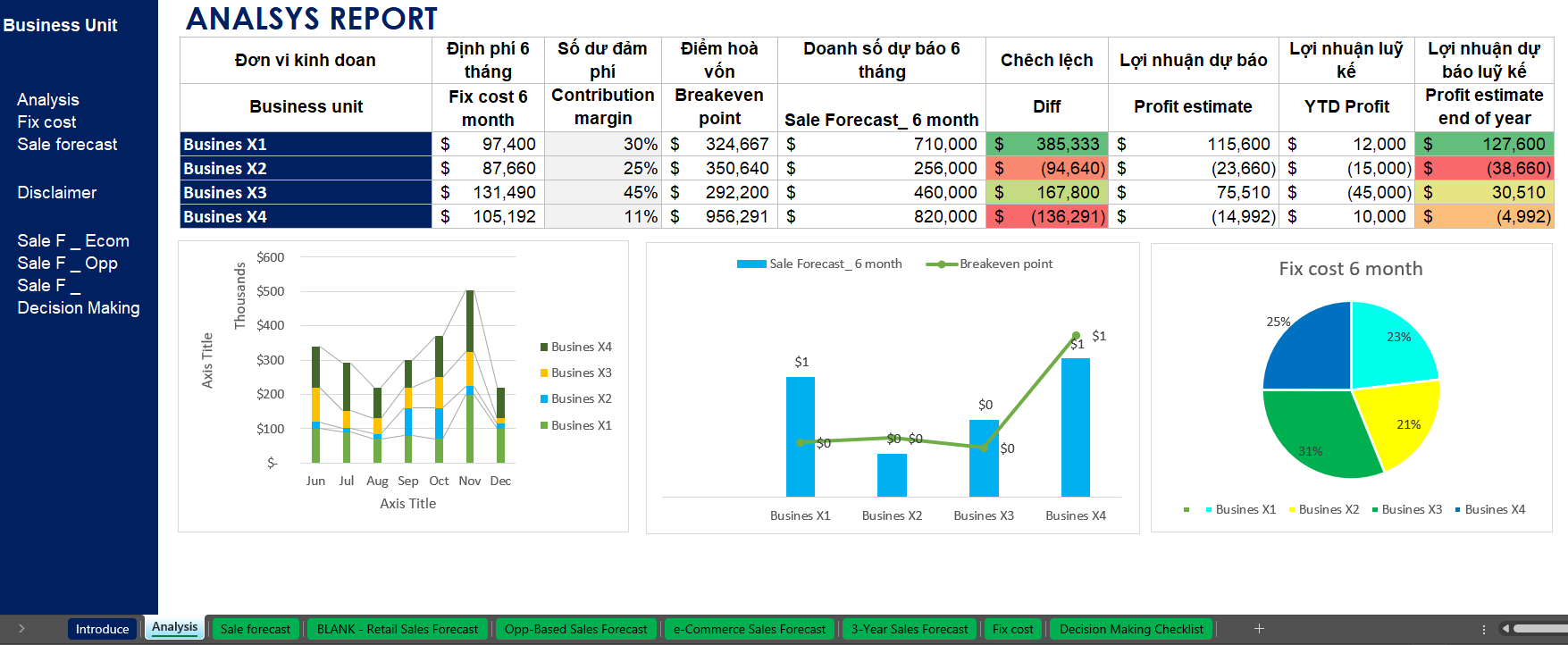Viewport: 1568px width, 645px height.
Task: Select the e-Commerce Sales Forecast tab
Action: pos(749,629)
